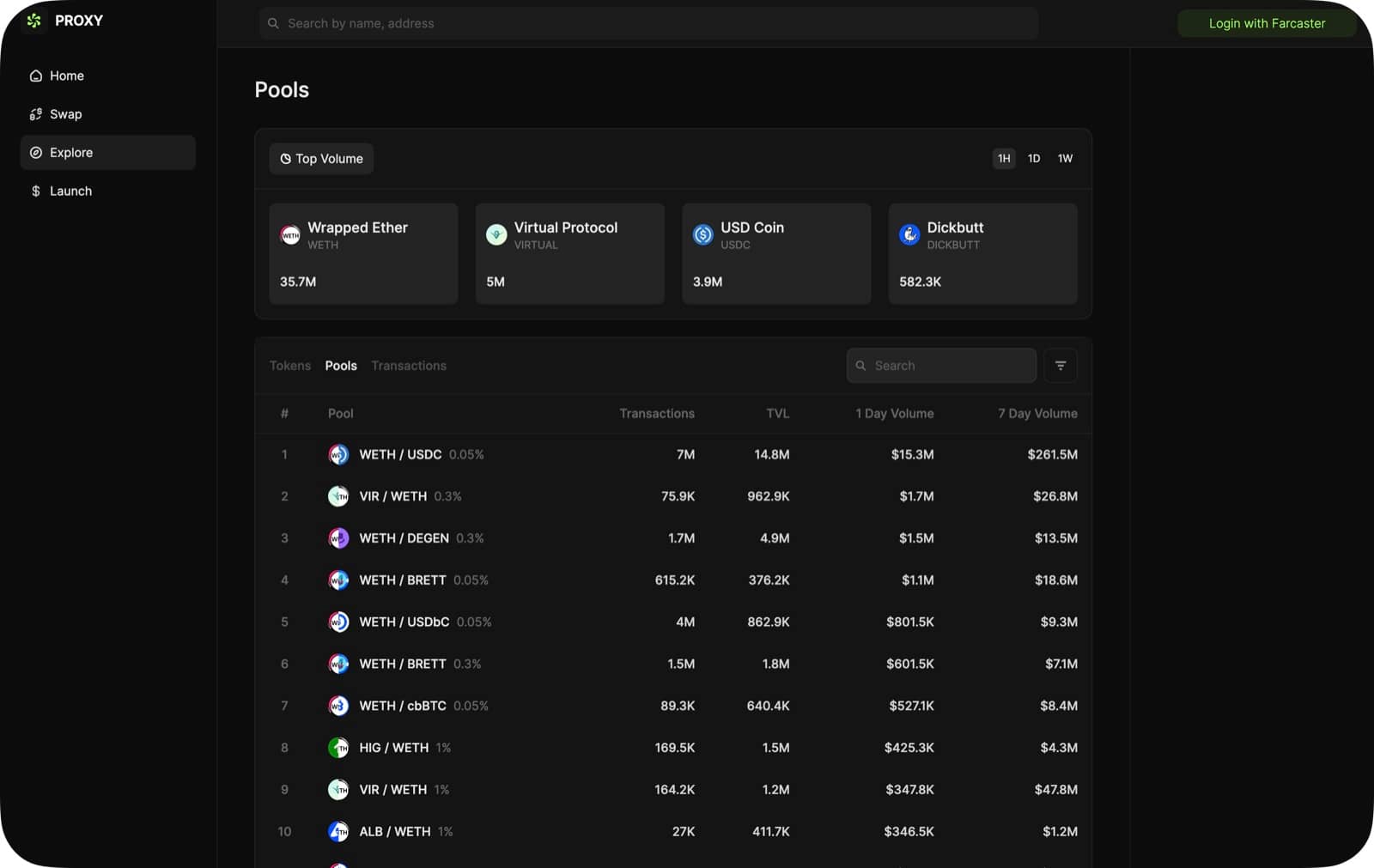Open the Launch page
The height and width of the screenshot is (868, 1374).
tap(107, 191)
